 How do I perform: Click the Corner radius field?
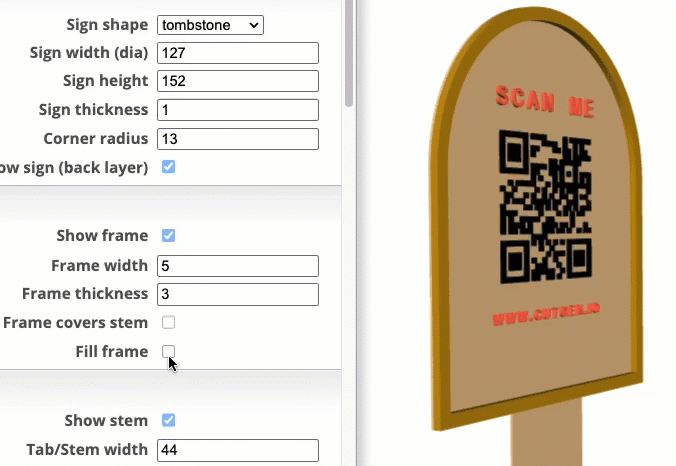point(238,139)
